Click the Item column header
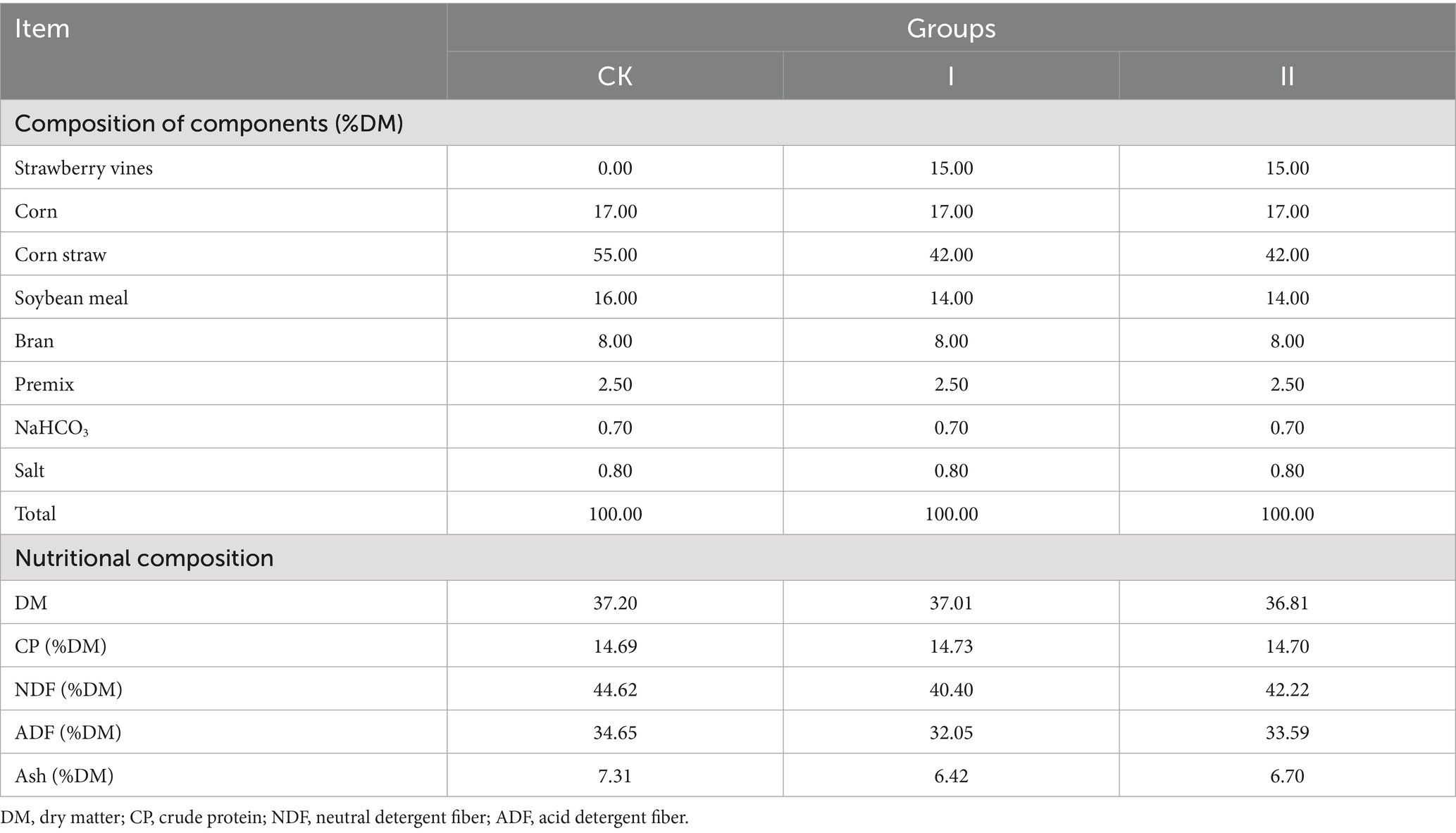 pyautogui.click(x=42, y=29)
